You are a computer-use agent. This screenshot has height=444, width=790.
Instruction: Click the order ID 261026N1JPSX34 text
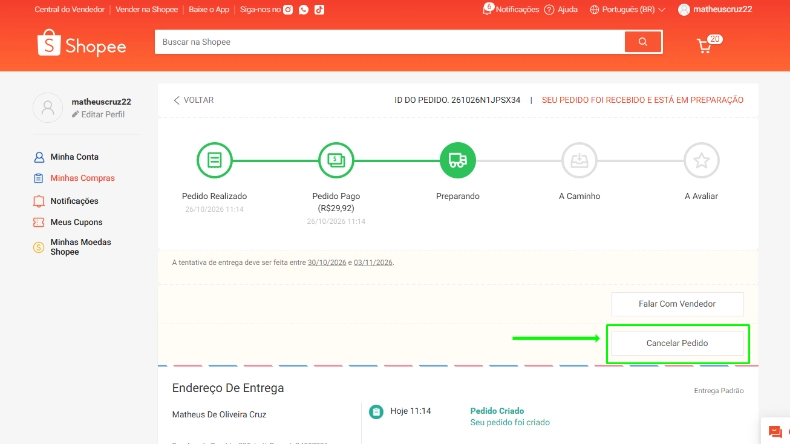486,100
